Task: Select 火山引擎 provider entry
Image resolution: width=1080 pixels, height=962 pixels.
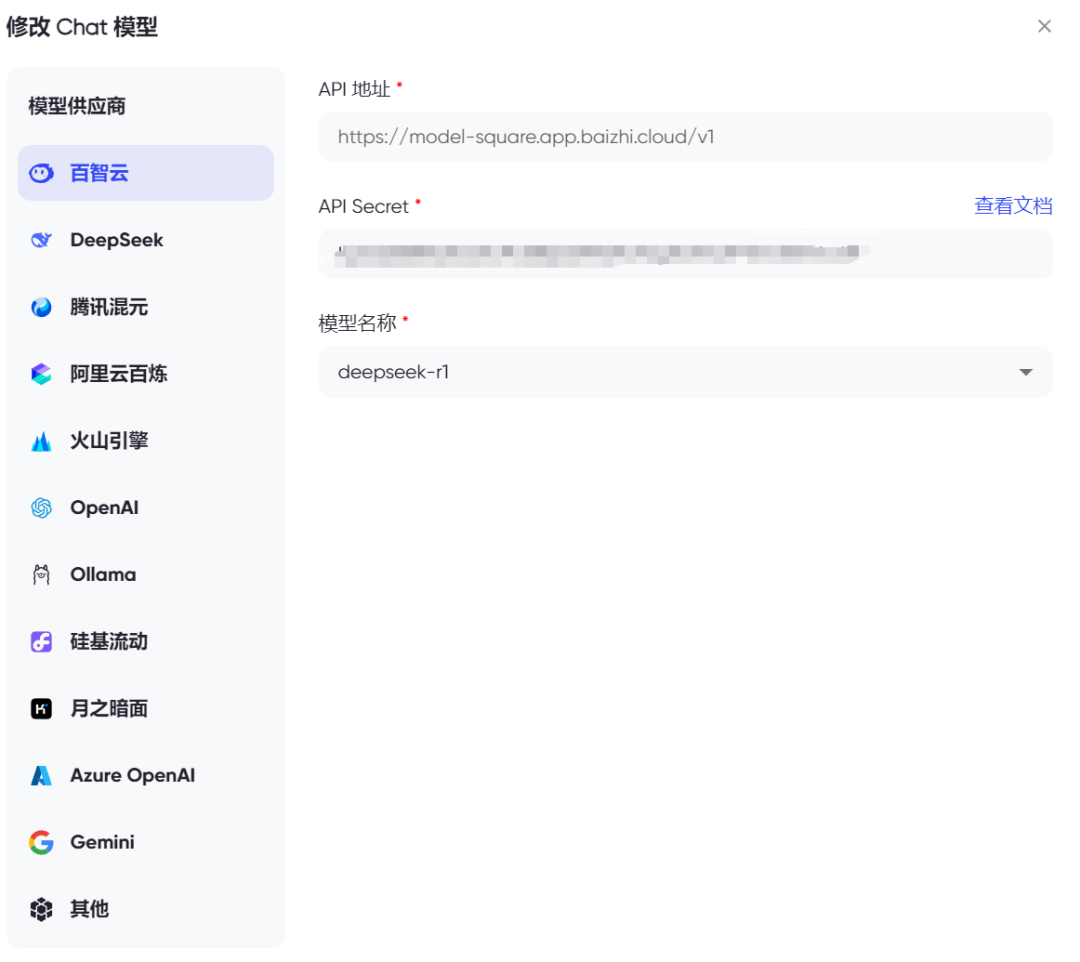Action: click(x=109, y=441)
